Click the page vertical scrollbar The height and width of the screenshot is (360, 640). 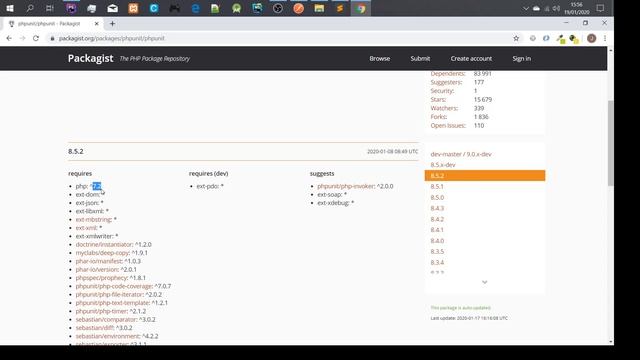tap(611, 143)
